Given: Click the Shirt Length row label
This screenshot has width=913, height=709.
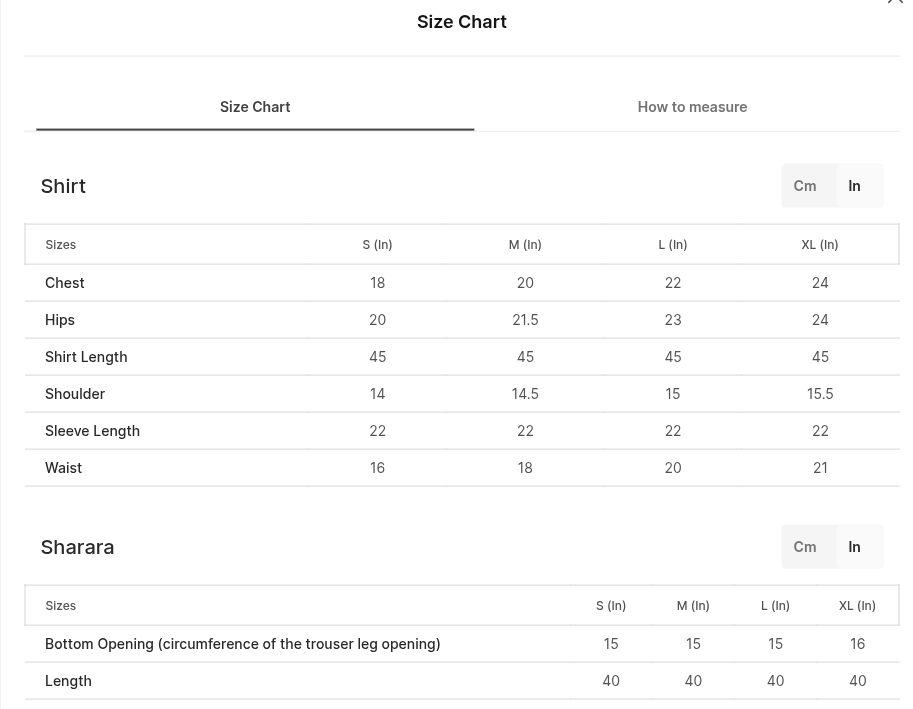Looking at the screenshot, I should (x=86, y=357).
